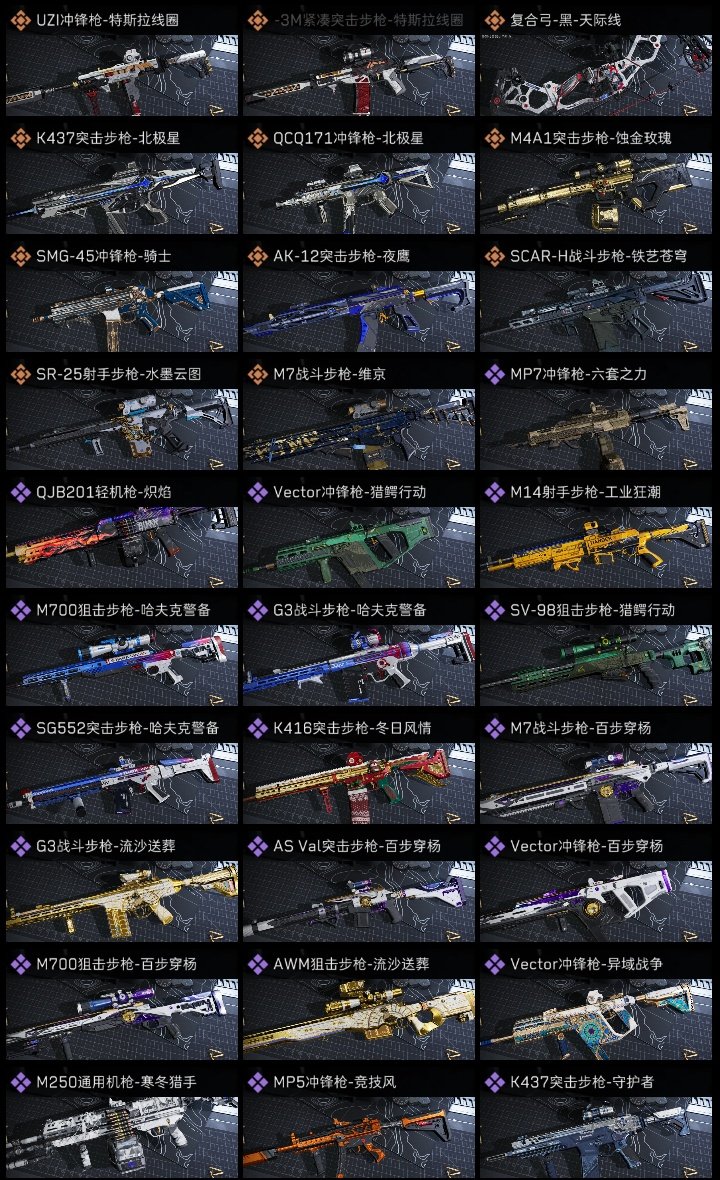Click purple rarity icon beside MP5冲锋枪-竞技风

coord(257,1082)
